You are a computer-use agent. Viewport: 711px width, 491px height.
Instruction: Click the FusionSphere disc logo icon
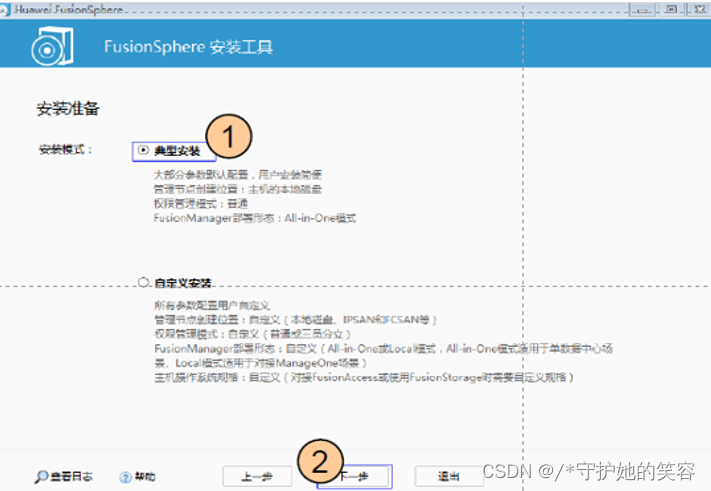coord(52,46)
